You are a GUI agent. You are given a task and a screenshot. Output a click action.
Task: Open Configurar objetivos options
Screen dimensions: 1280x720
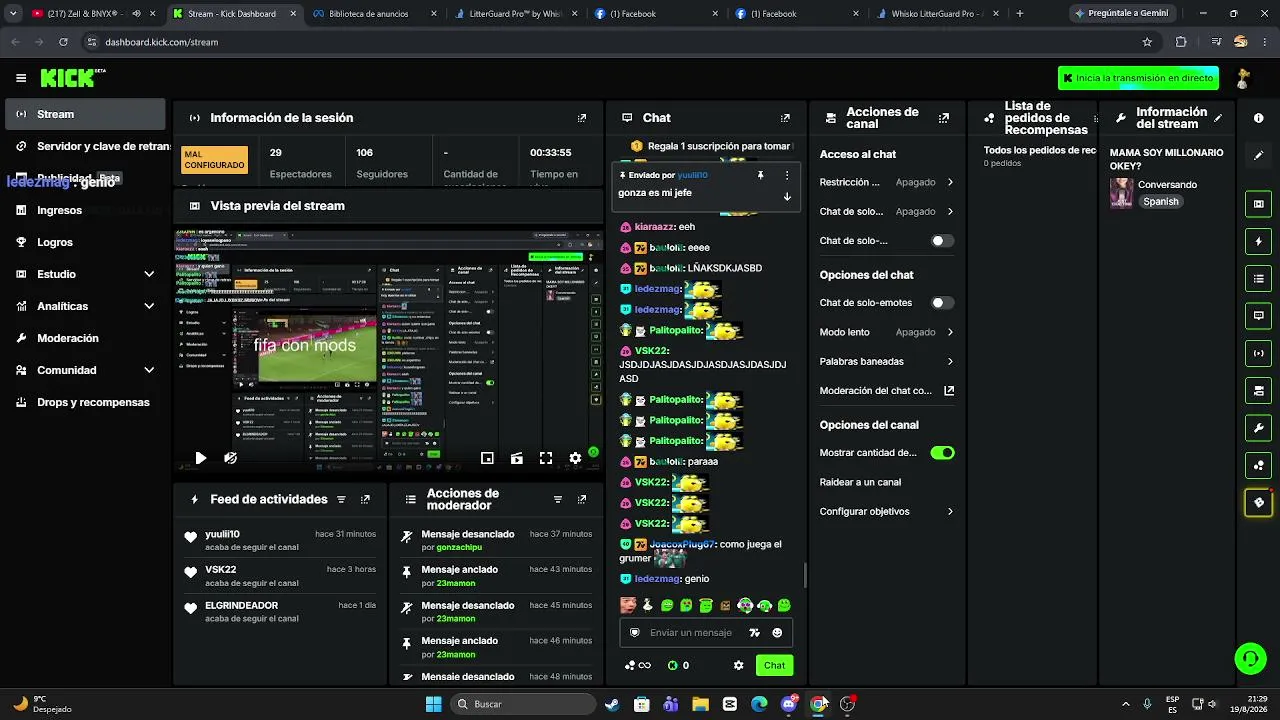point(887,512)
